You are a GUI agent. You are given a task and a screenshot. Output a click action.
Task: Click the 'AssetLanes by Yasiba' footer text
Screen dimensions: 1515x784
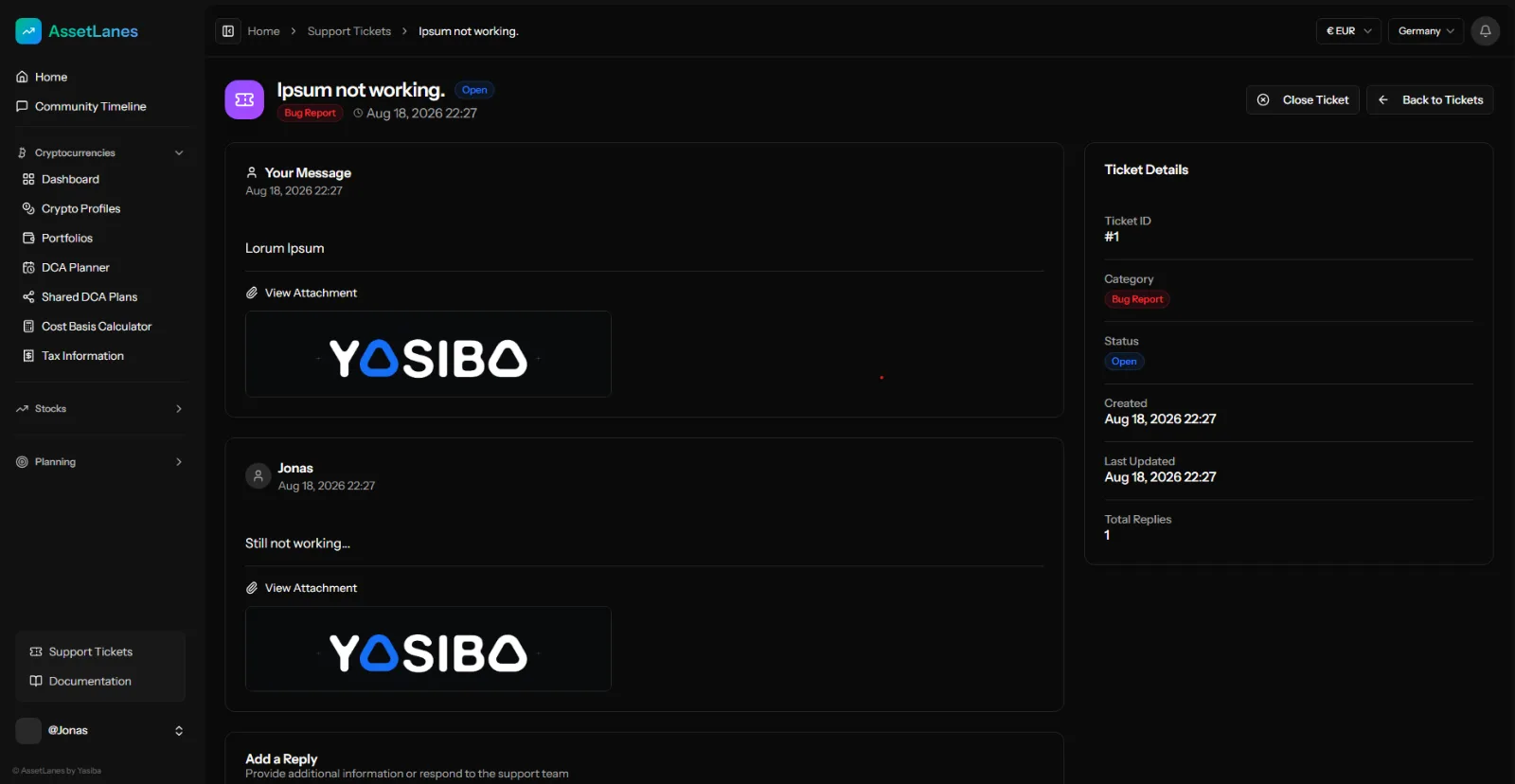click(57, 771)
